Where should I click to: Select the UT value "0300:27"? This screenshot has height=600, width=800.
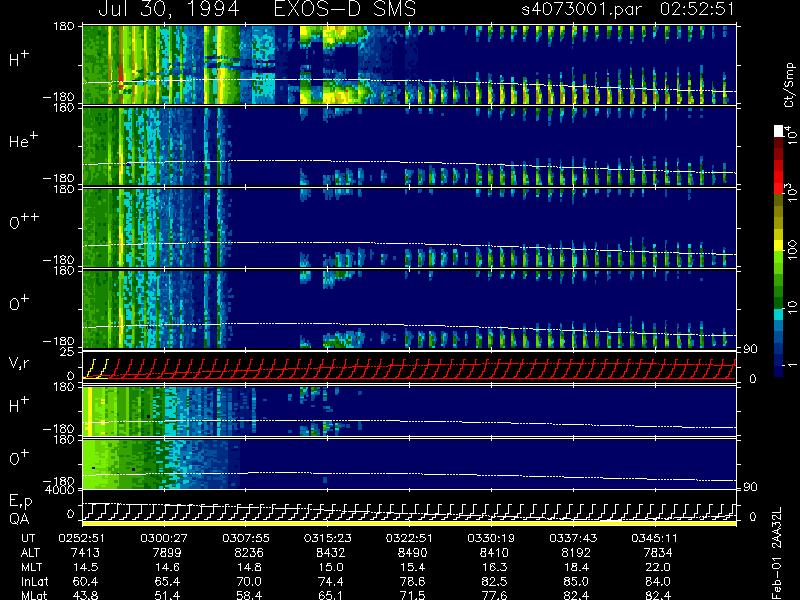[x=164, y=538]
